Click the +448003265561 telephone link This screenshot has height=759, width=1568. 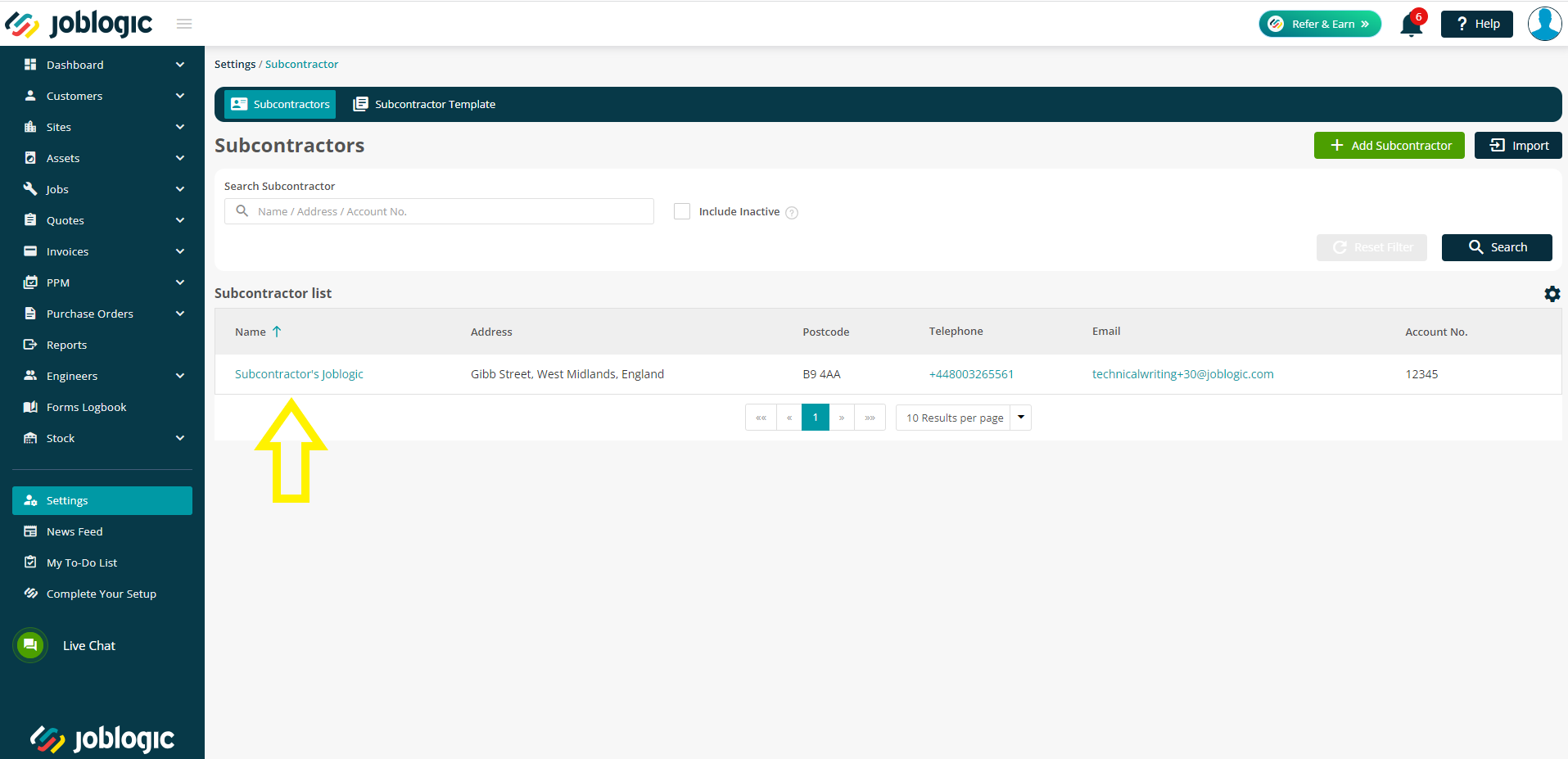click(x=971, y=374)
